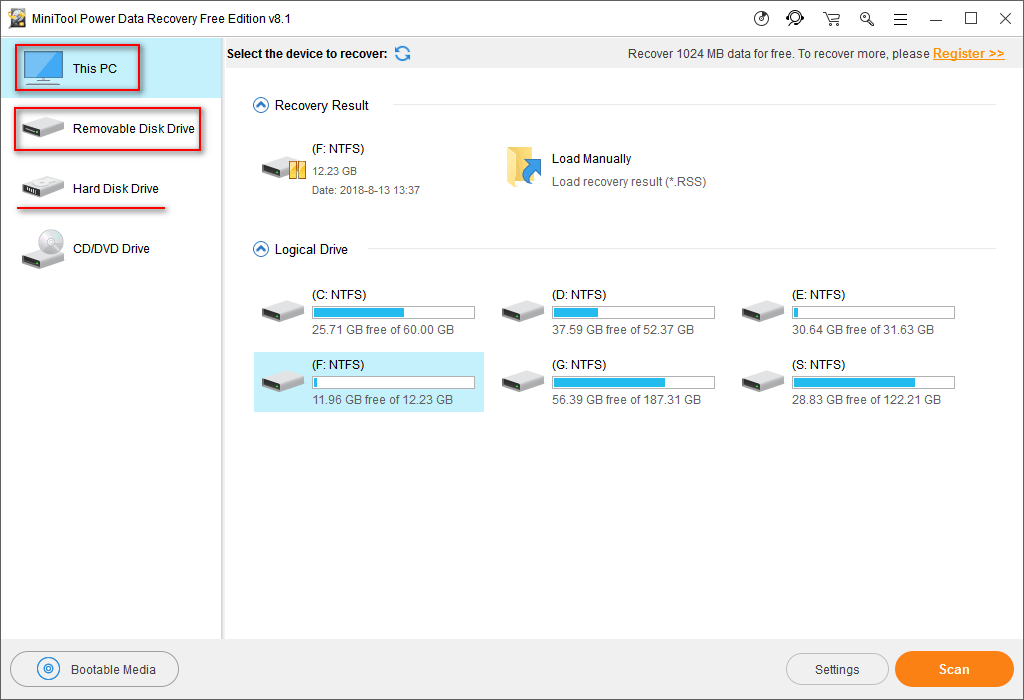Click text '56.39 GB free of 187.31 GB'

[626, 400]
